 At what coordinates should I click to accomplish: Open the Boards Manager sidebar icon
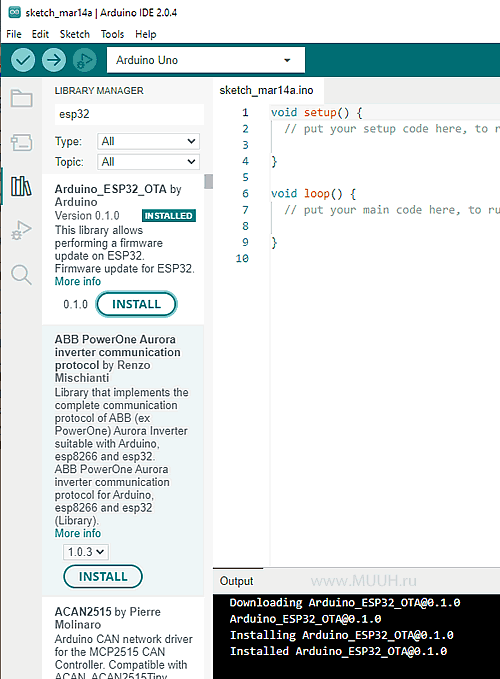coord(21,142)
